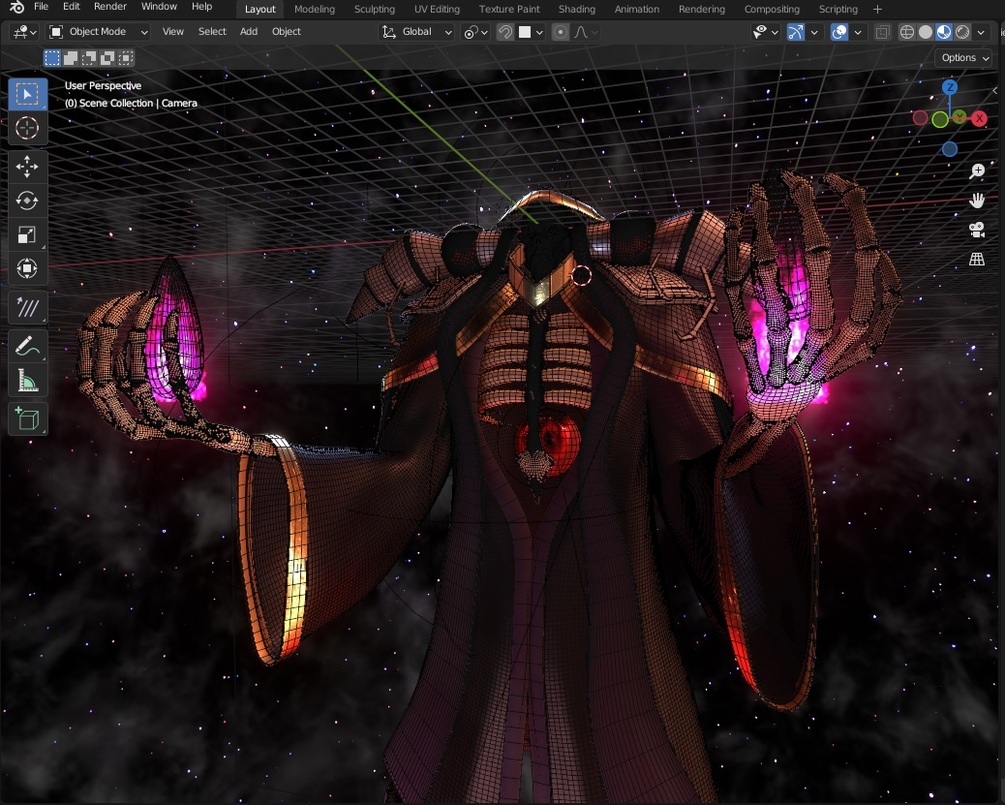
Task: Activate the Transform tool
Action: (27, 269)
